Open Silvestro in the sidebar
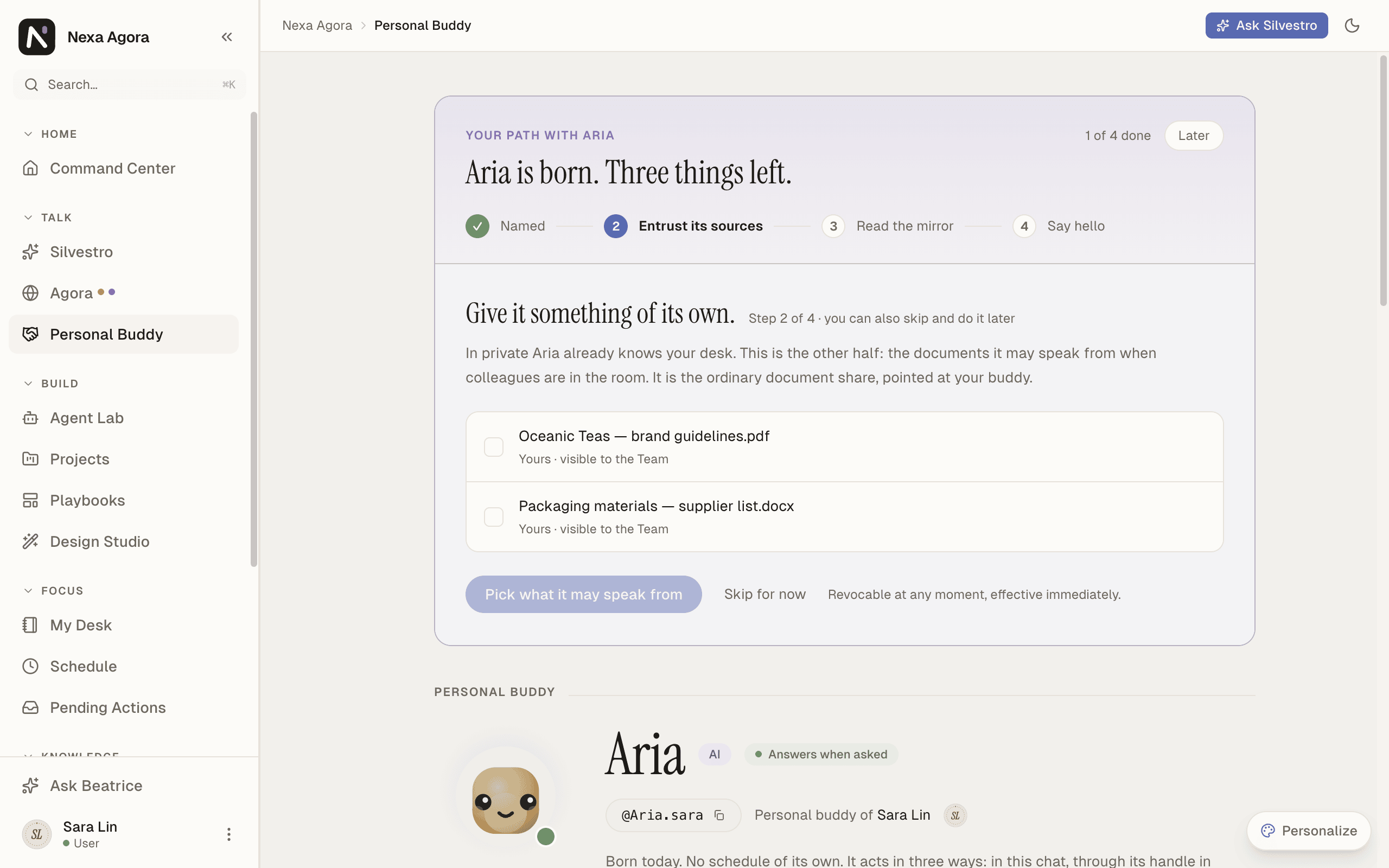The image size is (1389, 868). coord(123,251)
